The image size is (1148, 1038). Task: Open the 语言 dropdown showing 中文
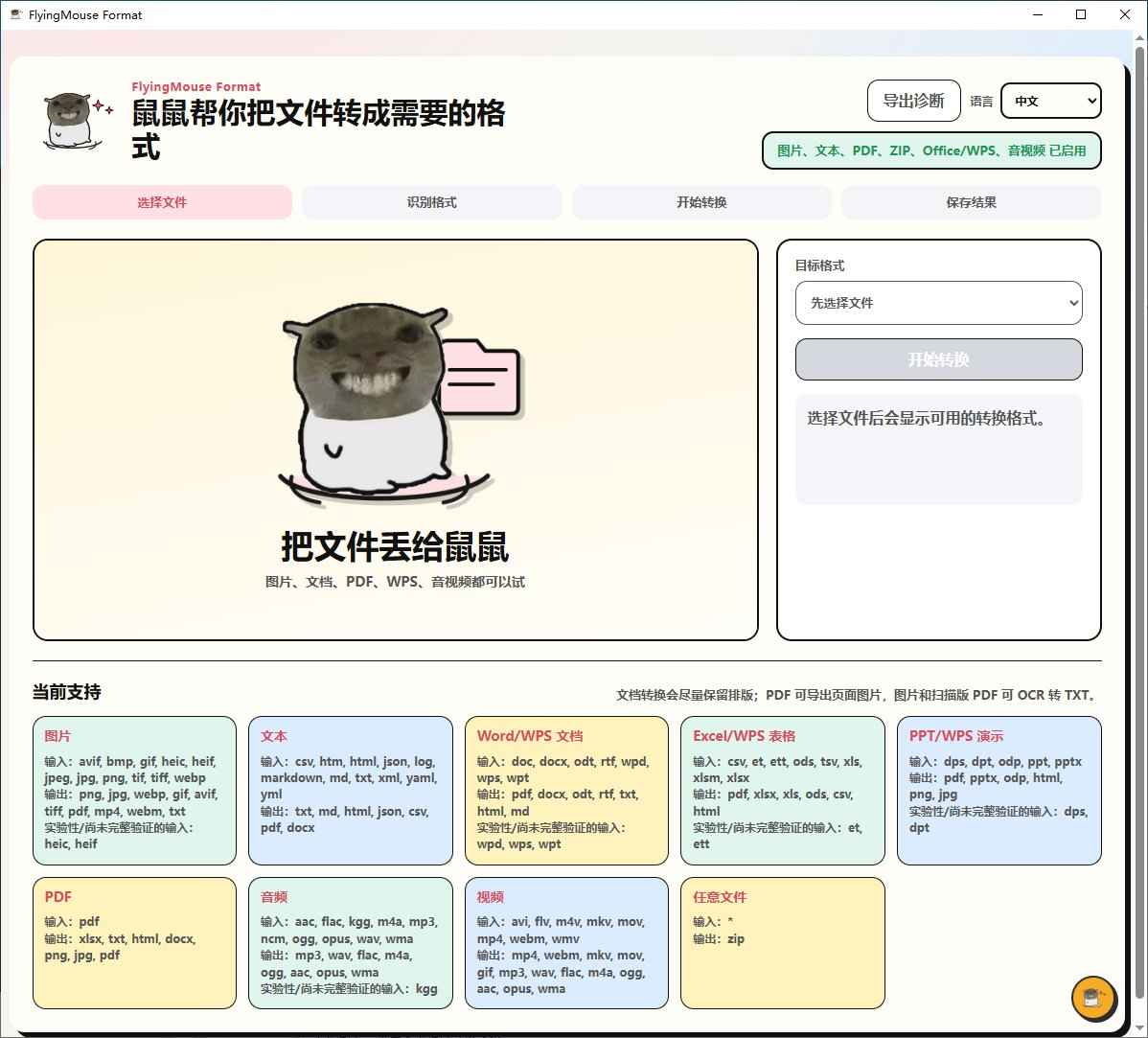[x=1050, y=101]
